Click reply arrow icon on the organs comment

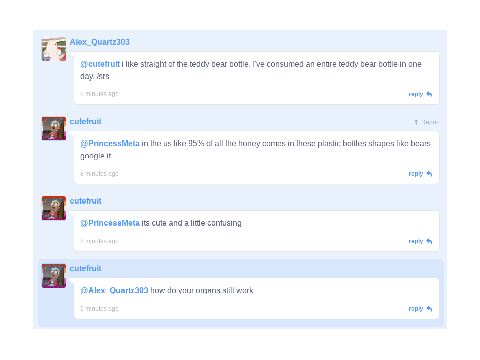point(429,309)
